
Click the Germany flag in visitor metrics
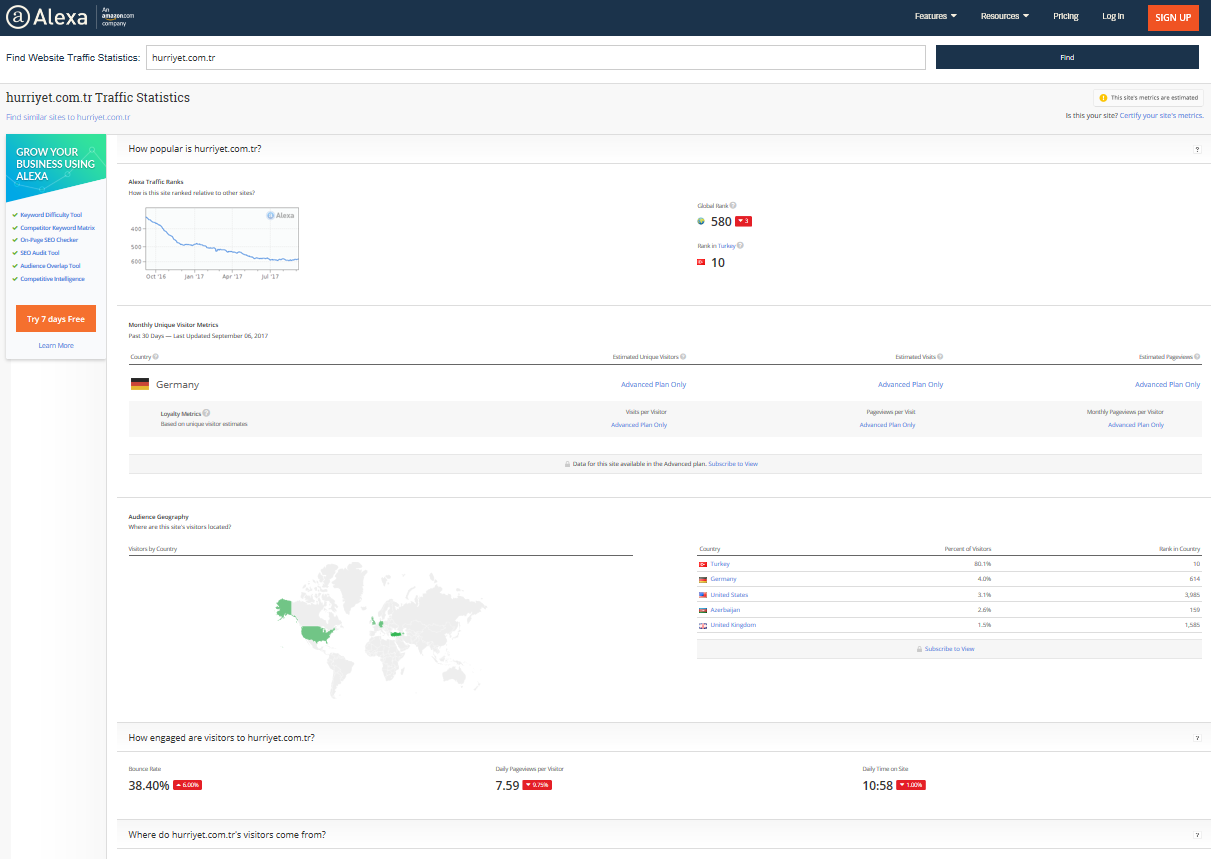pos(140,385)
